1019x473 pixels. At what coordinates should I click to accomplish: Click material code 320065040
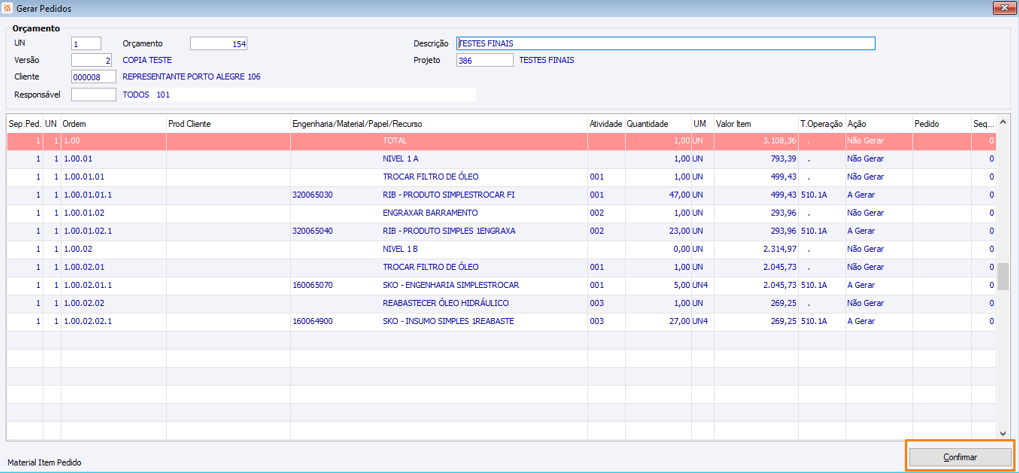tap(313, 231)
